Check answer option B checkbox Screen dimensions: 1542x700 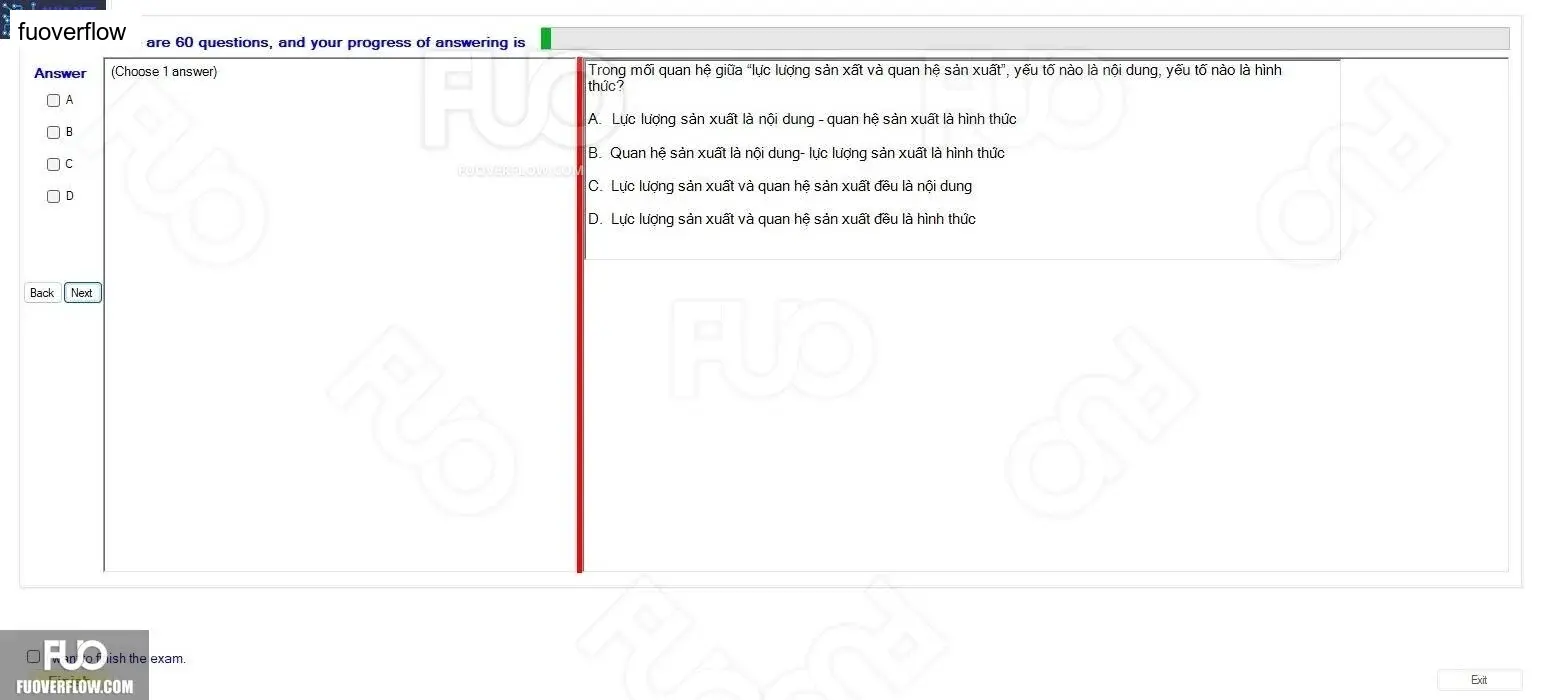54,132
